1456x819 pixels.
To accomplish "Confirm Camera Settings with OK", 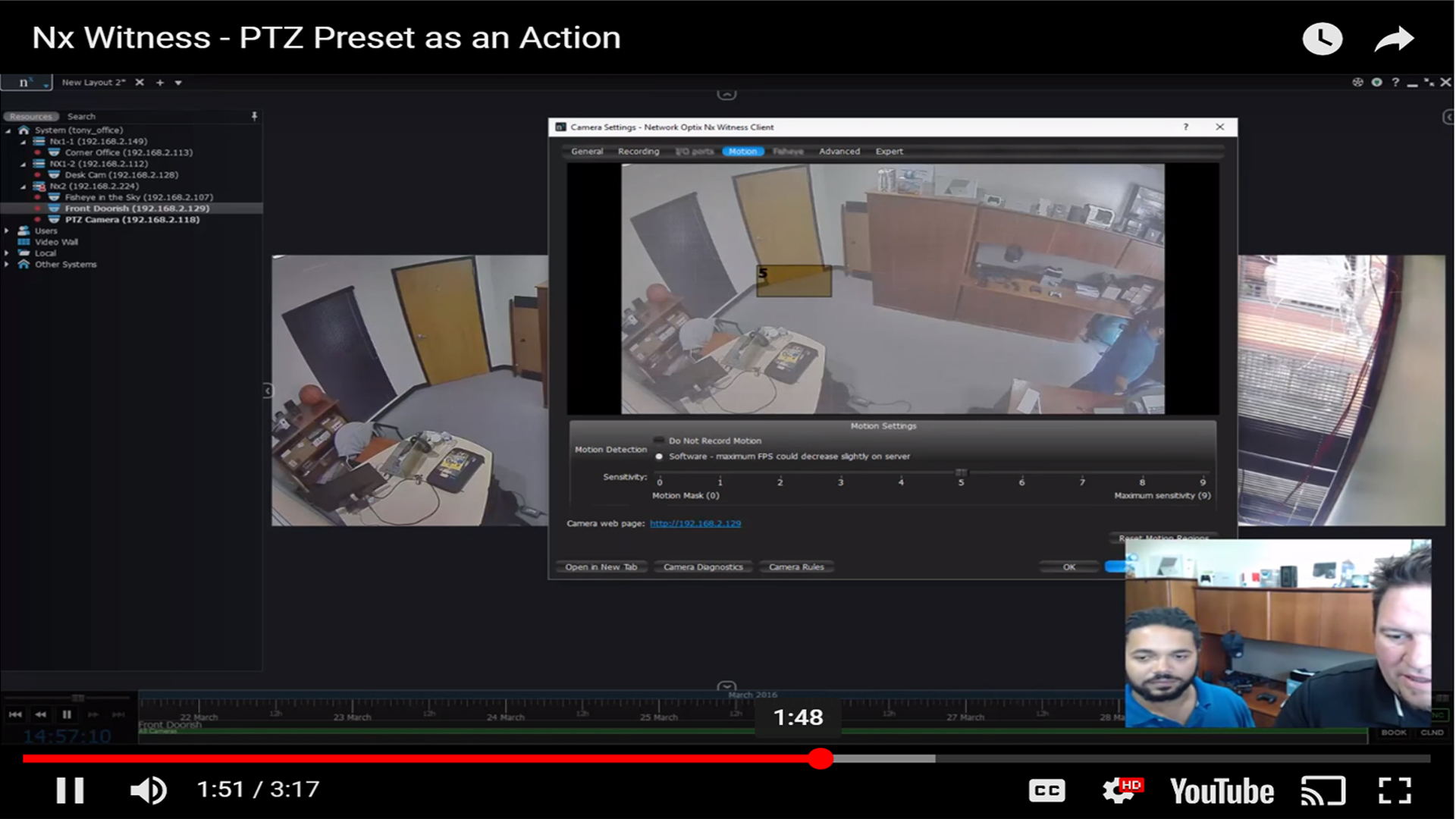I will pyautogui.click(x=1068, y=567).
